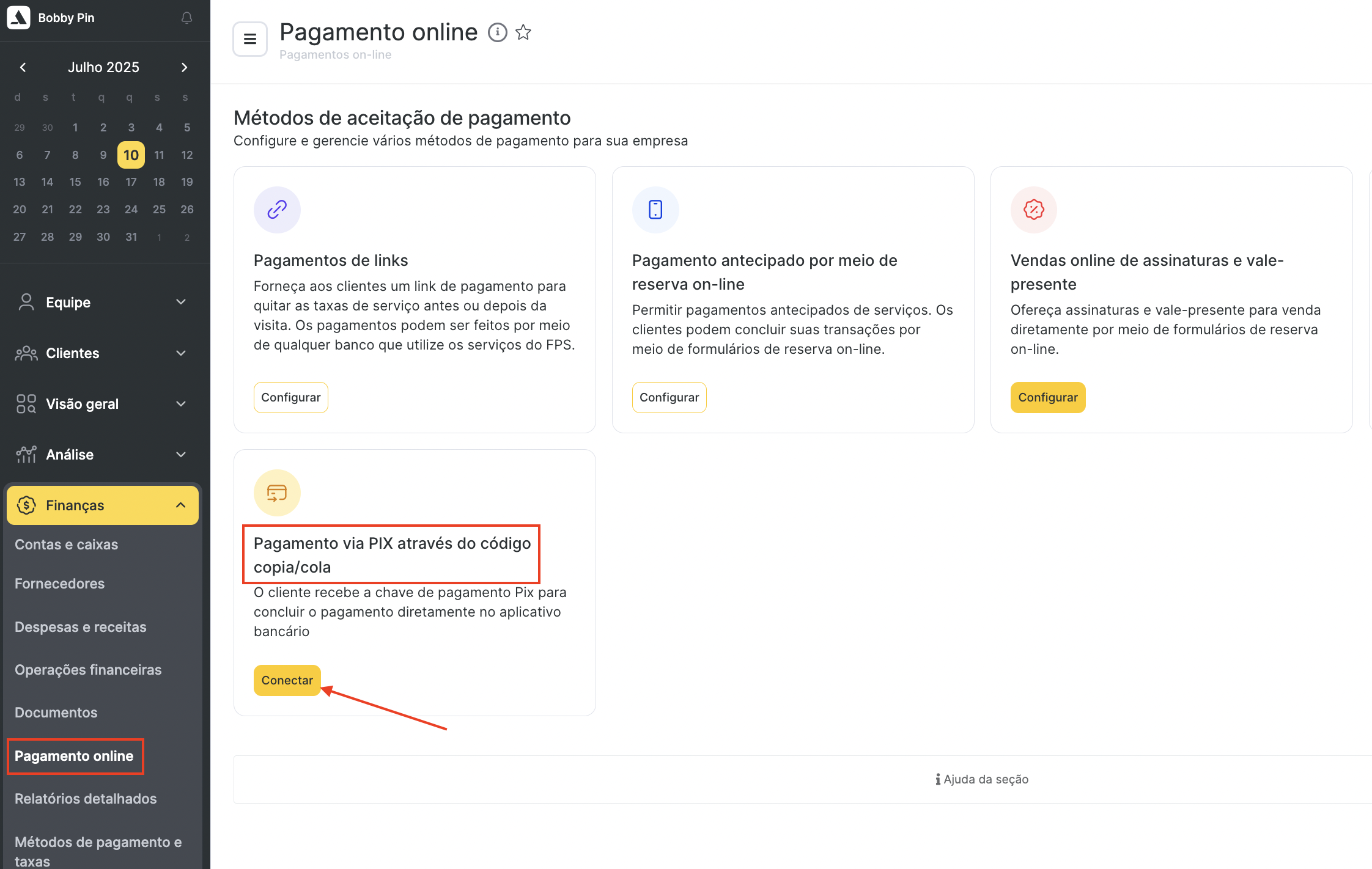Click the Julho 2025 month label
This screenshot has height=869, width=1372.
pos(103,67)
